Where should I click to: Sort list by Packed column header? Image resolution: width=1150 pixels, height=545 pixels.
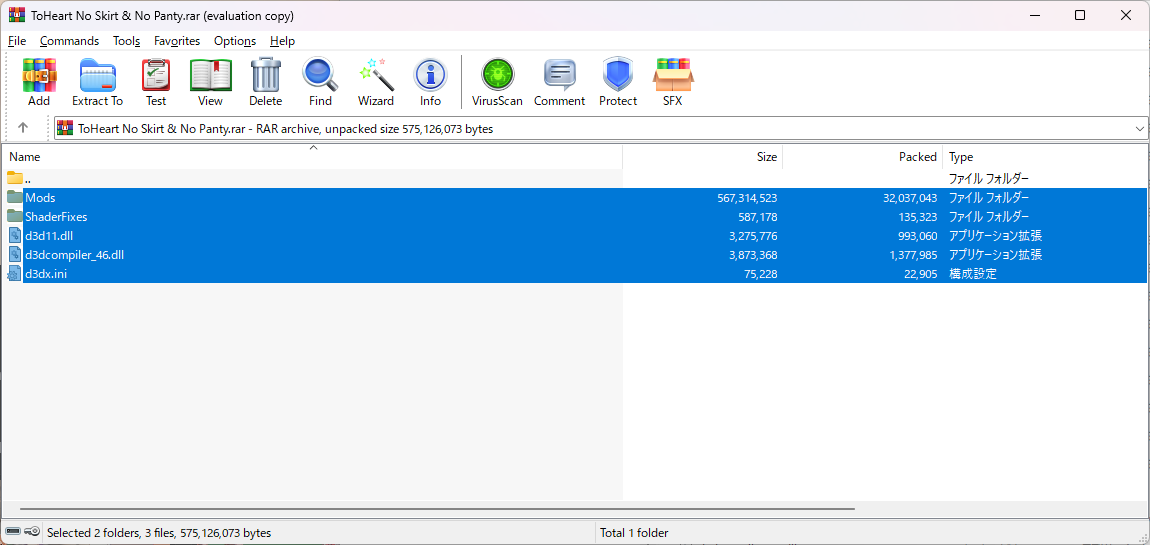click(862, 157)
